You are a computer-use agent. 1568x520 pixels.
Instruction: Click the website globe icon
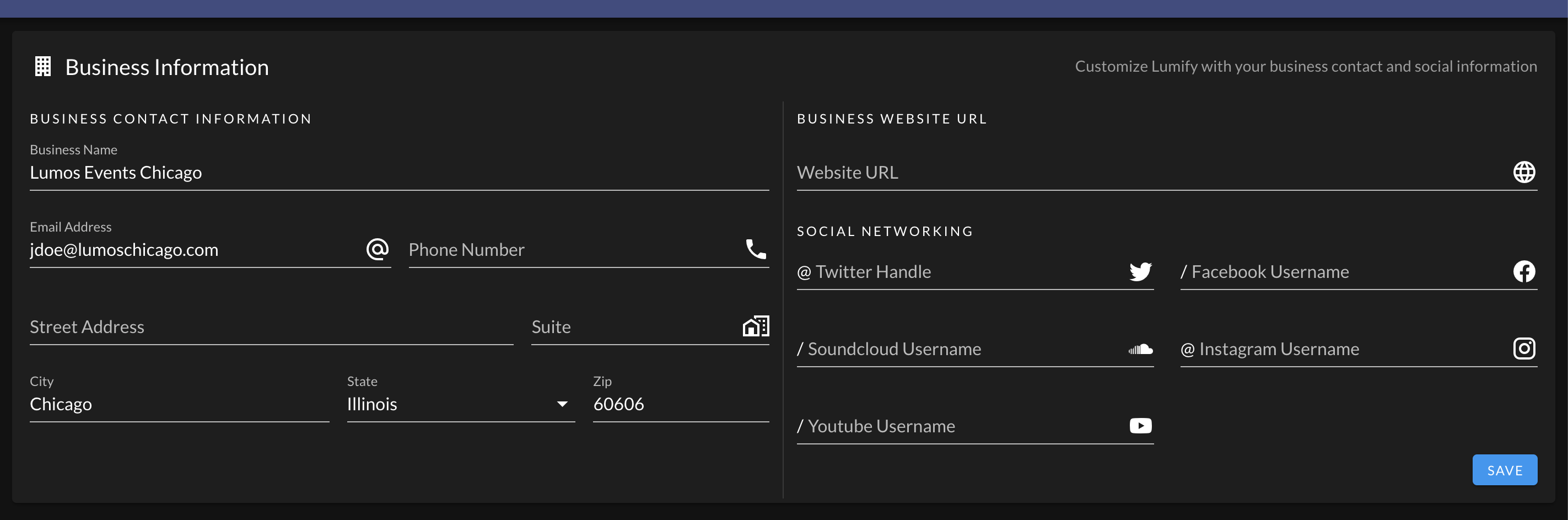(x=1523, y=172)
